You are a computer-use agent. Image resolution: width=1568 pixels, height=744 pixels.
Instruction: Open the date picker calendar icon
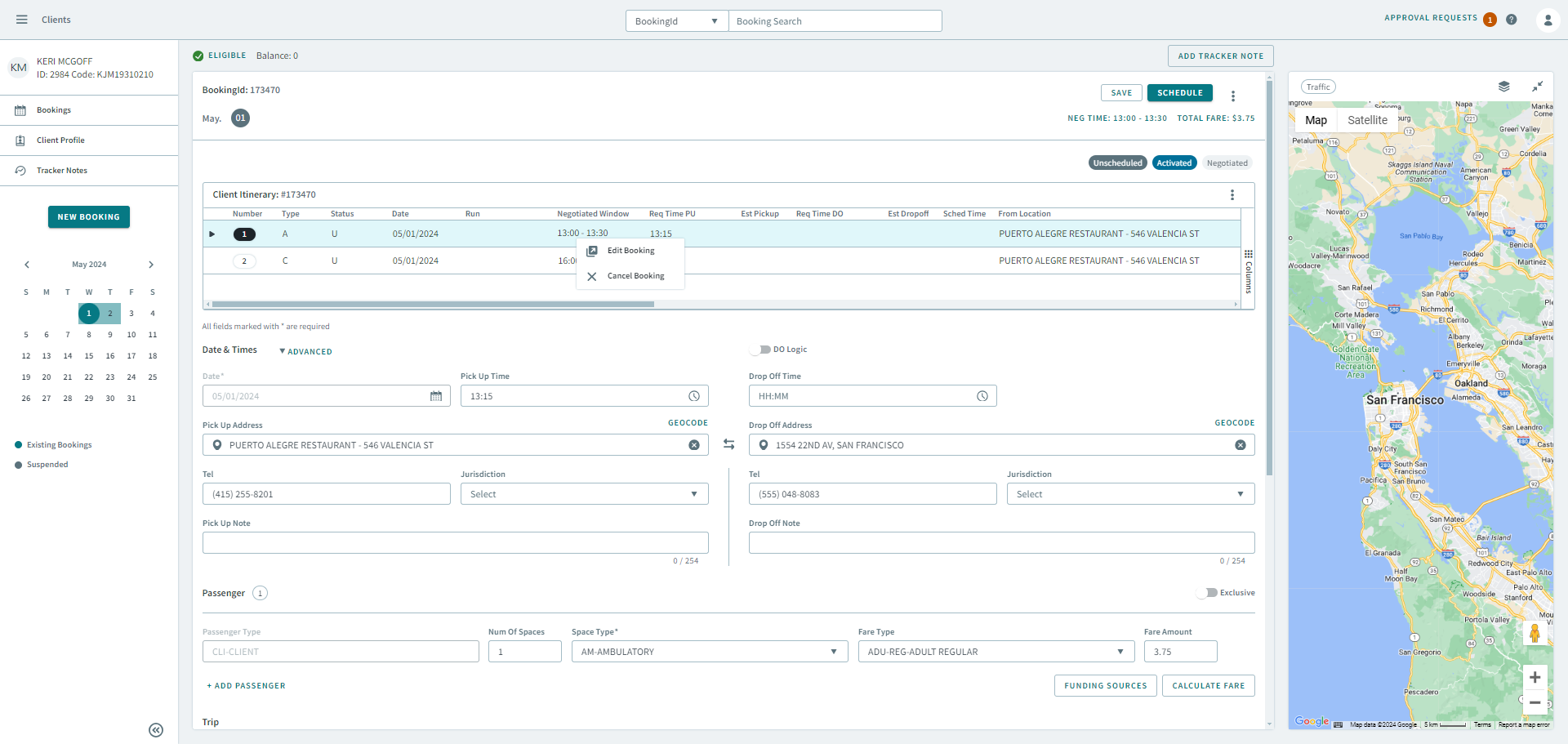click(x=436, y=396)
